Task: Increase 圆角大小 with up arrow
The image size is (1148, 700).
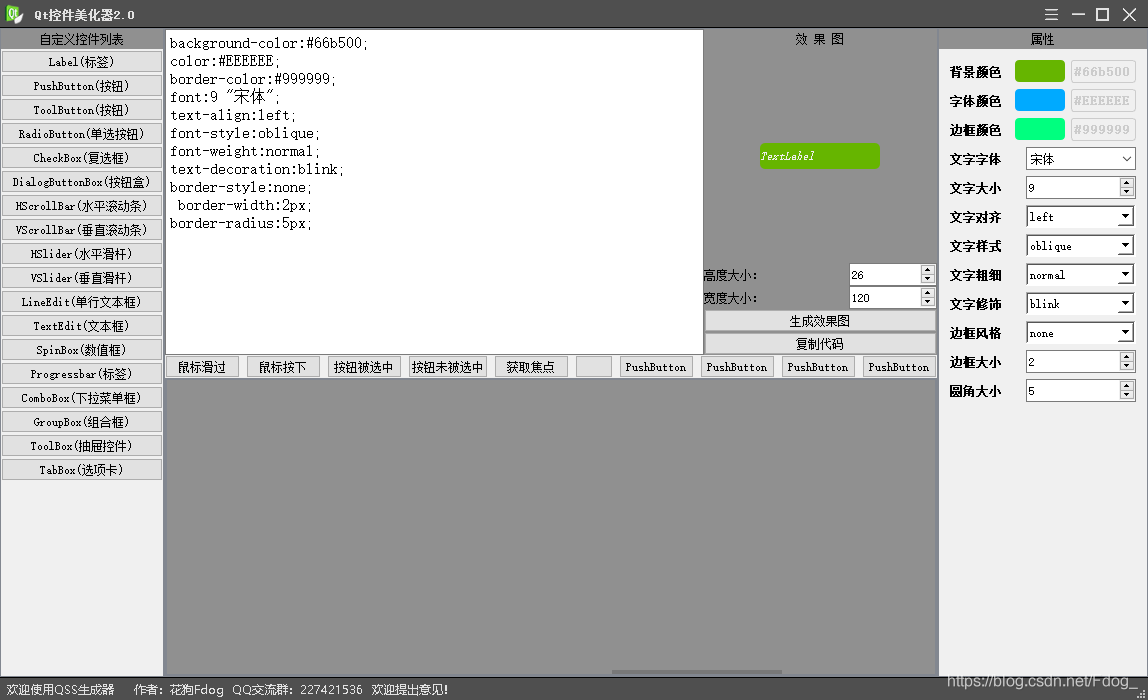Action: (1127, 386)
